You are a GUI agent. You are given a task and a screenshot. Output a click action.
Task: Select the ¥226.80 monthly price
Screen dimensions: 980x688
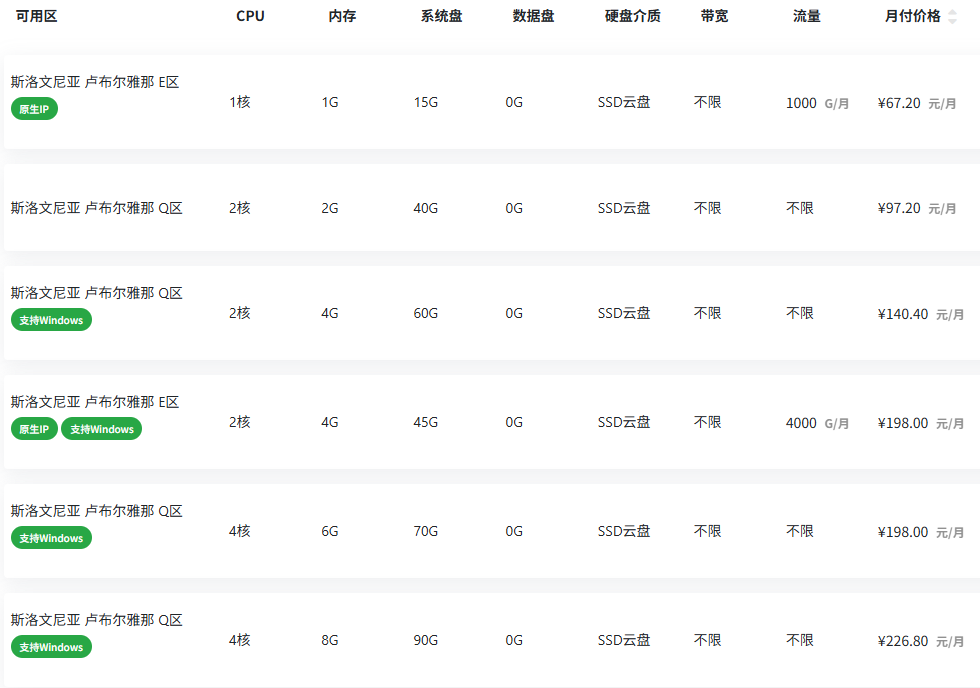(902, 641)
